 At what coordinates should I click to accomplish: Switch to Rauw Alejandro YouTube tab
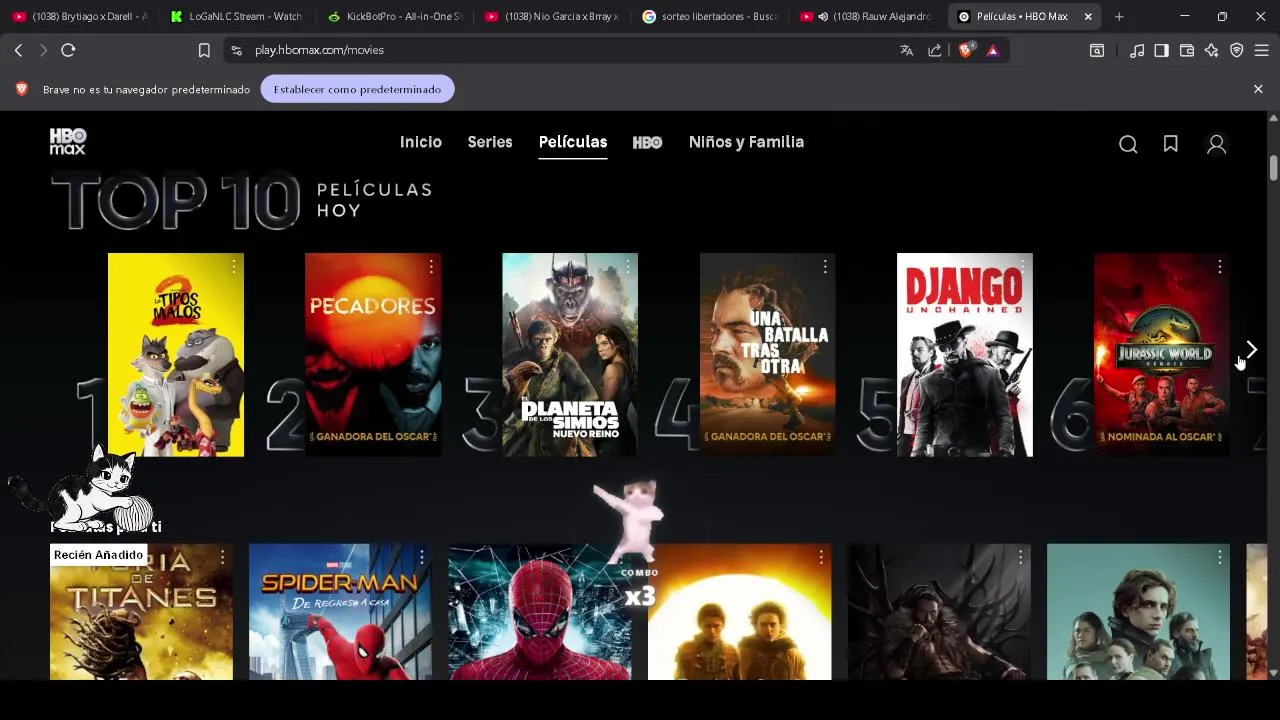pyautogui.click(x=868, y=16)
